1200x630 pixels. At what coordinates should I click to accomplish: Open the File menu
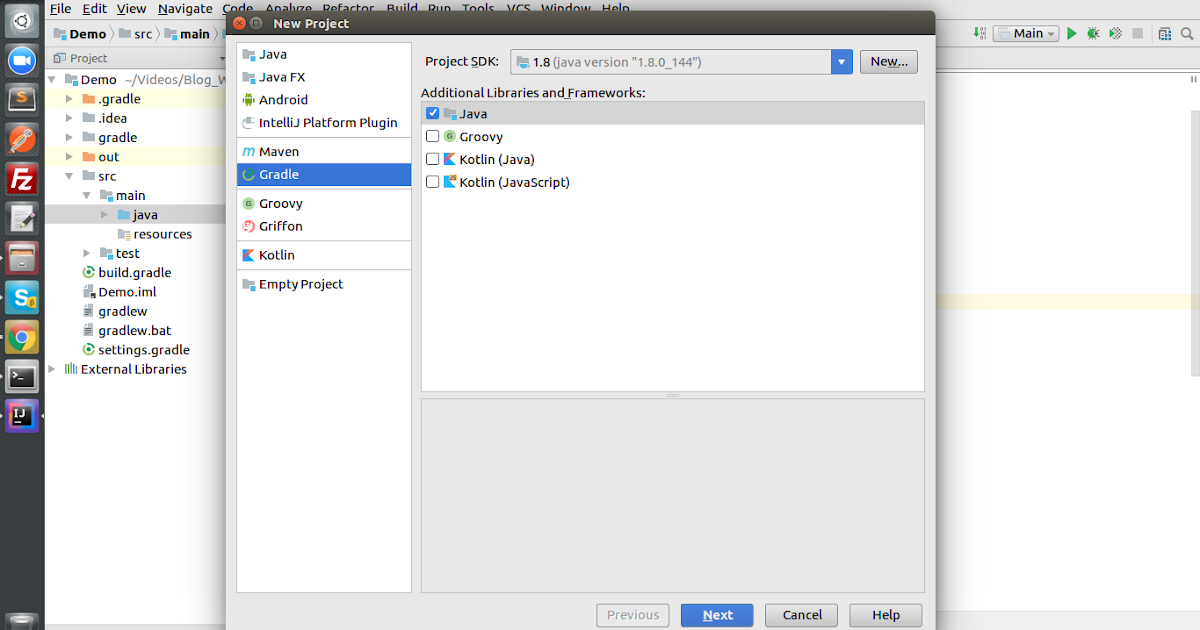[60, 8]
